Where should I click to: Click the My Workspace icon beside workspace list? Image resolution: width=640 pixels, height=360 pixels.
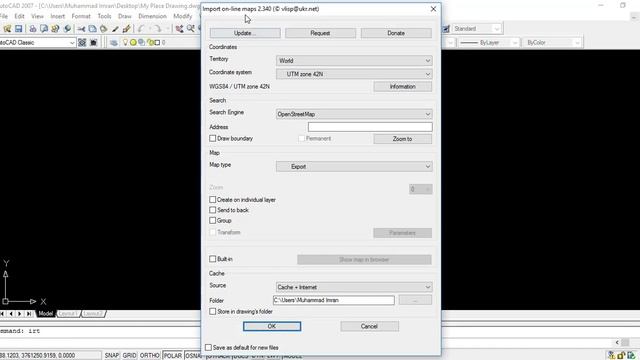[93, 42]
